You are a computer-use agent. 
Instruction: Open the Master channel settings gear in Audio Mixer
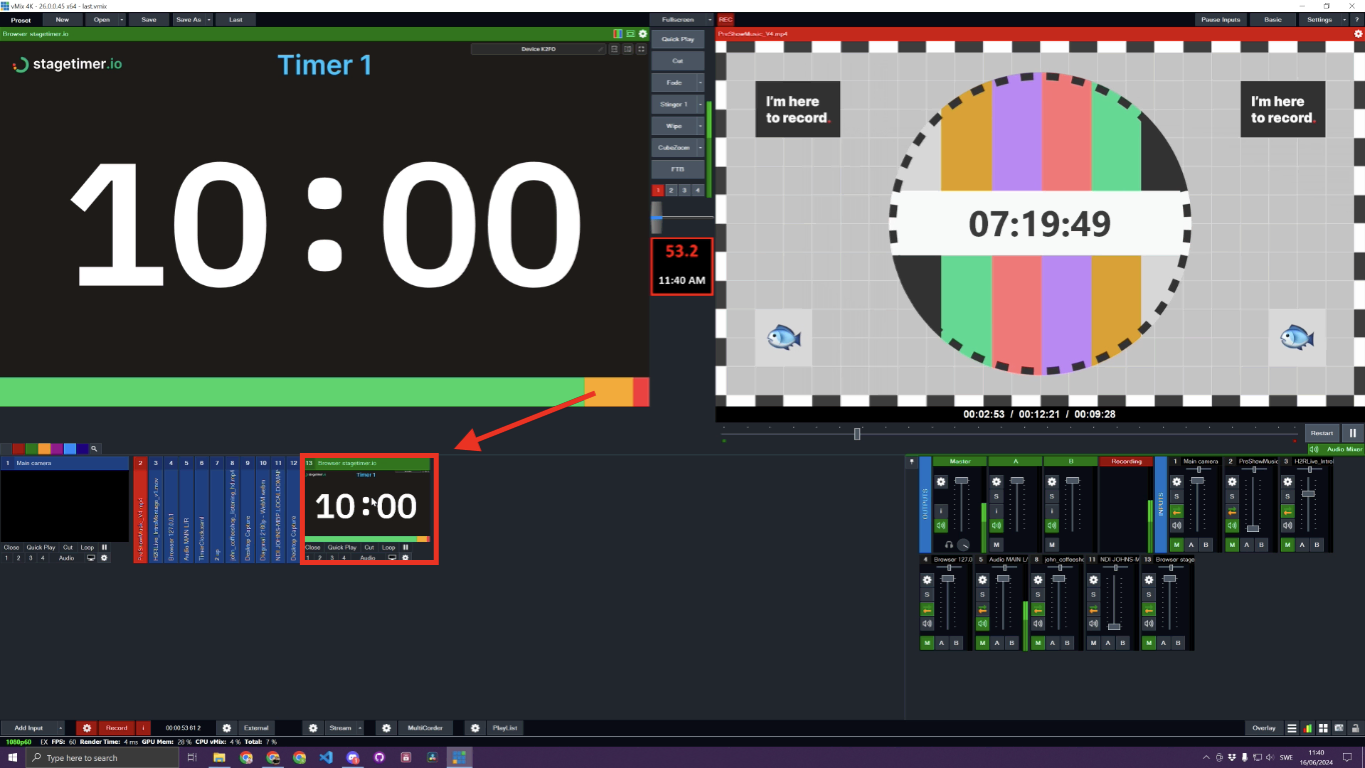[x=941, y=482]
